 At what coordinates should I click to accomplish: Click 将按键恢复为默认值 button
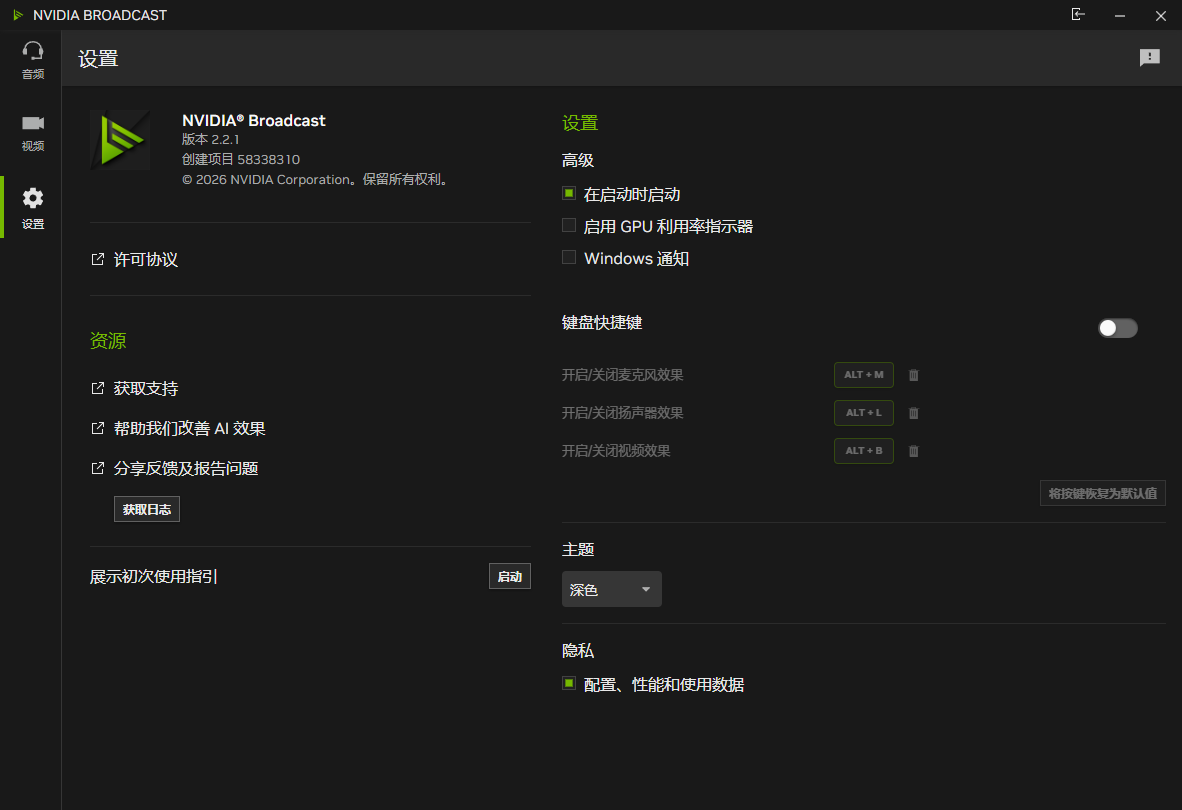(x=1103, y=494)
